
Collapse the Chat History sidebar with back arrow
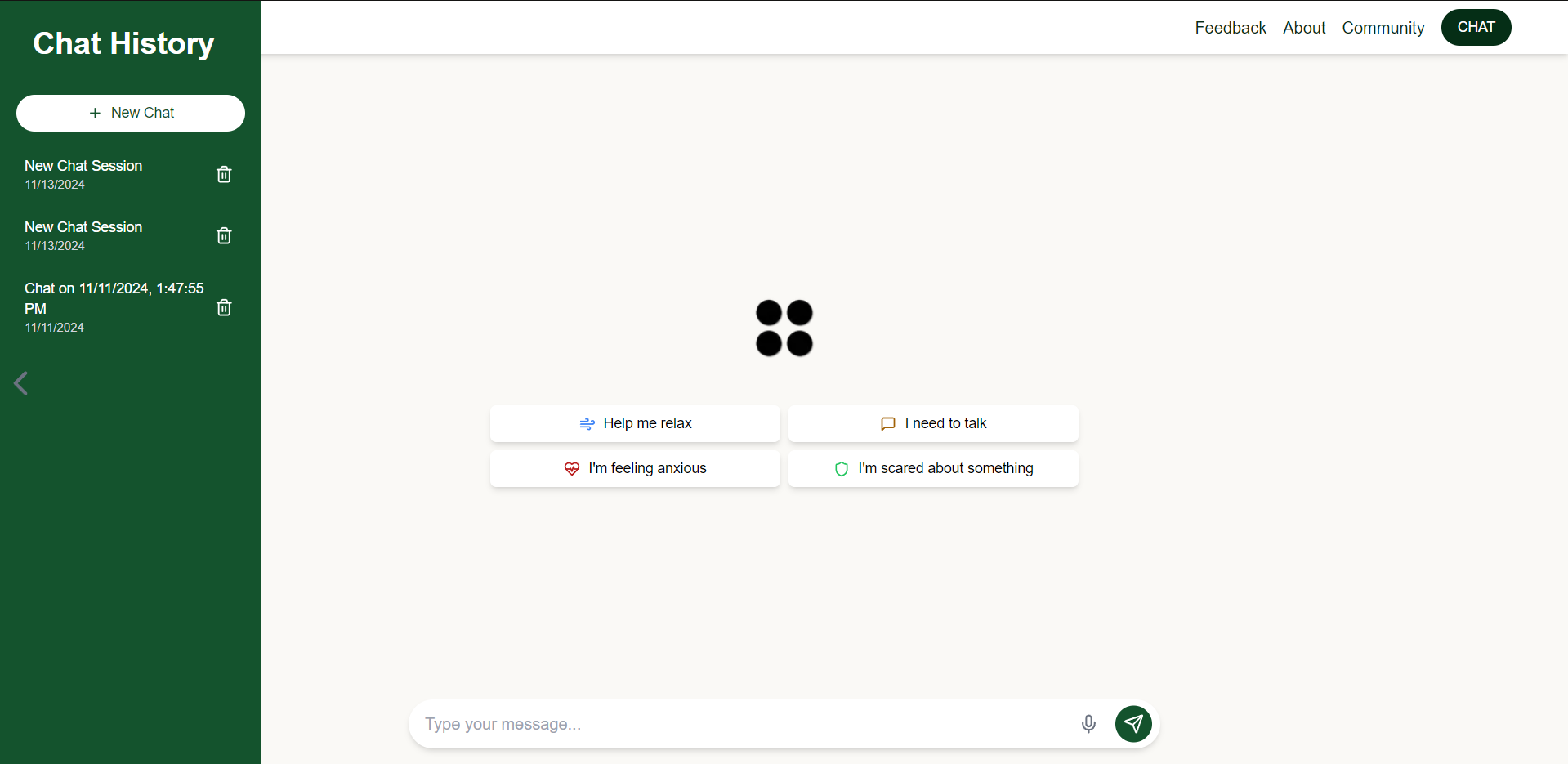coord(21,383)
